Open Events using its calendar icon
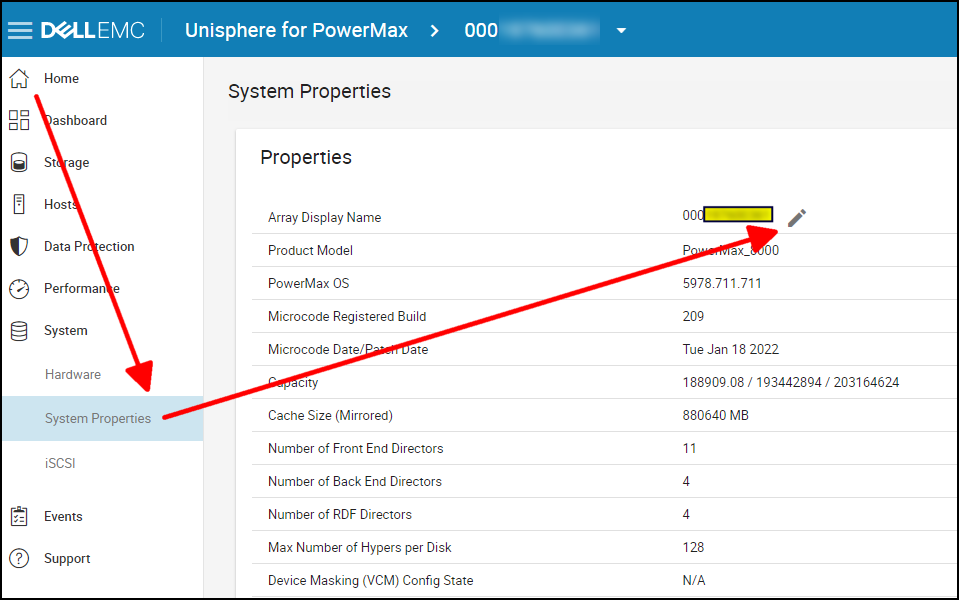Screen dimensions: 959x600 [18, 516]
